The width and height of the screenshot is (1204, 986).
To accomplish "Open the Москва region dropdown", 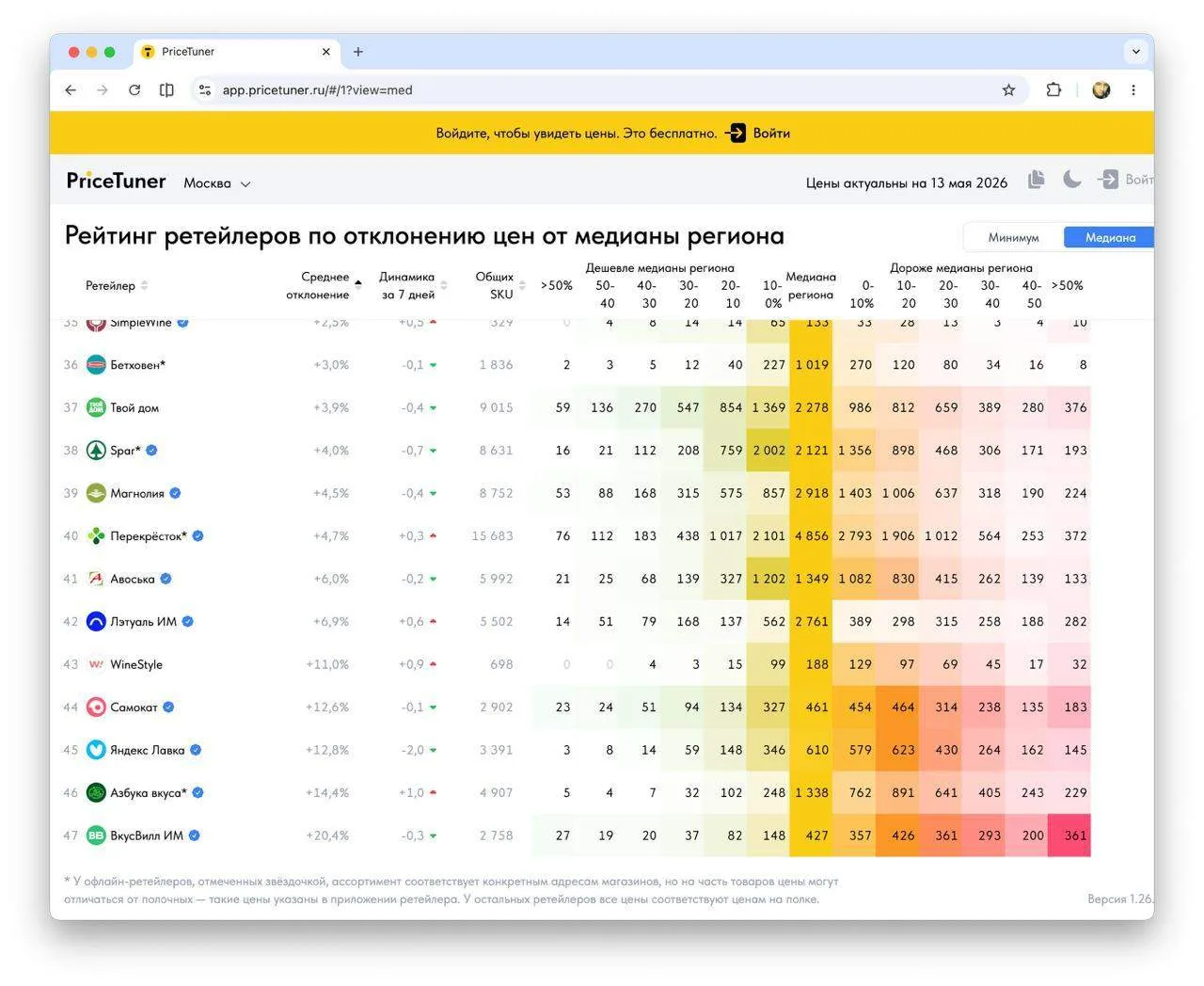I will pos(217,183).
